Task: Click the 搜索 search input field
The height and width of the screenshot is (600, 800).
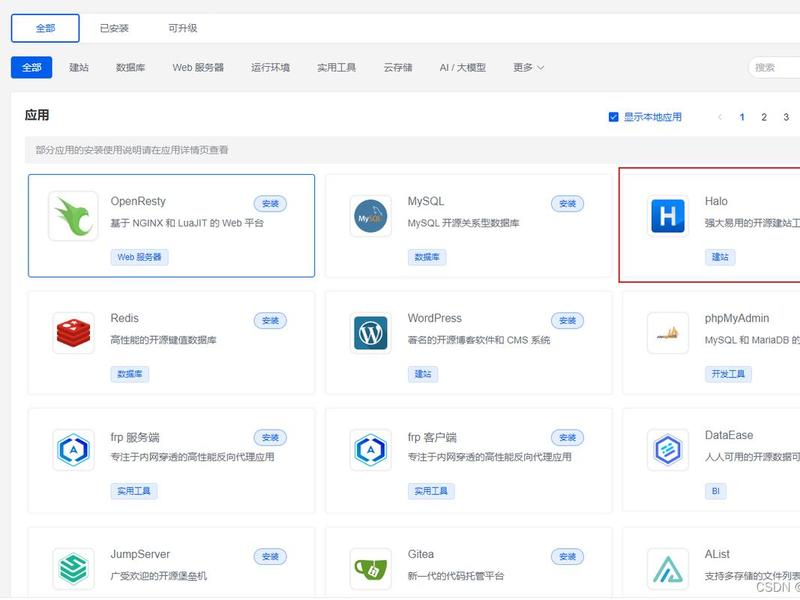Action: (x=774, y=67)
